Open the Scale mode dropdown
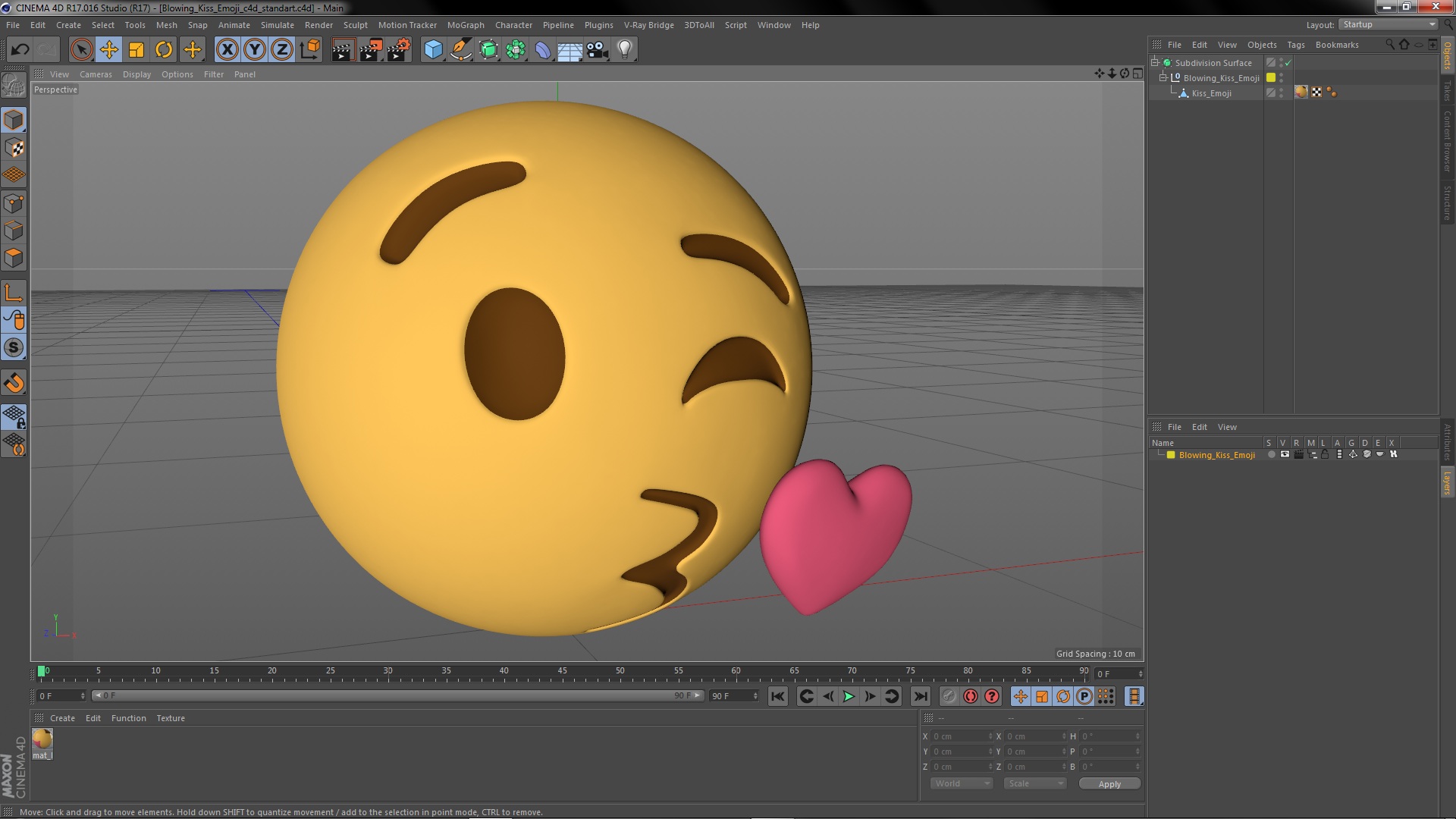 coord(1034,783)
